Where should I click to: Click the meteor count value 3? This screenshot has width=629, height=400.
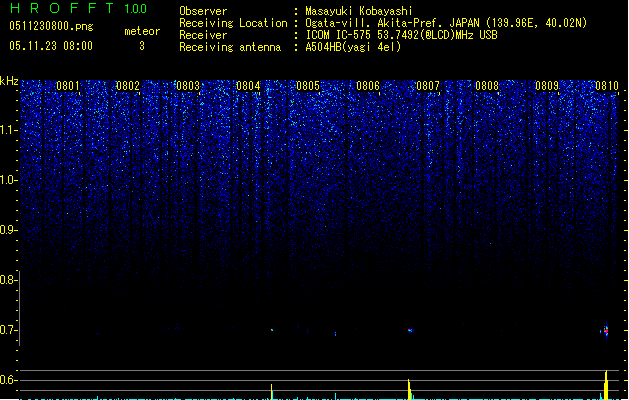click(142, 46)
